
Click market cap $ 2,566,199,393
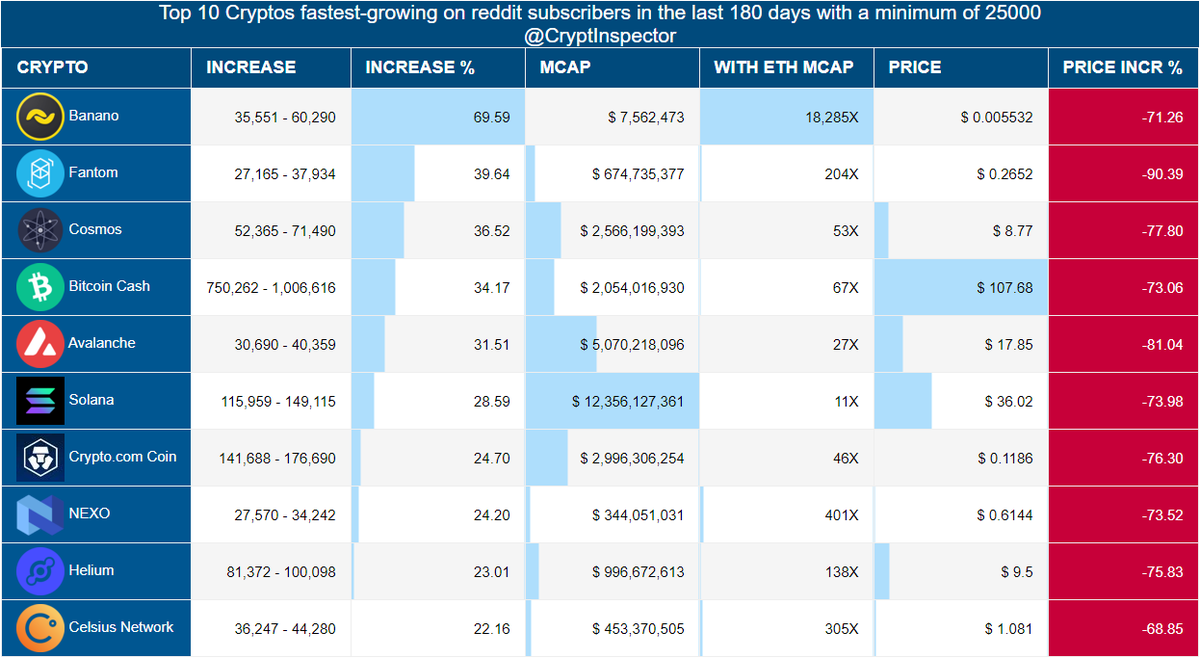(x=632, y=231)
